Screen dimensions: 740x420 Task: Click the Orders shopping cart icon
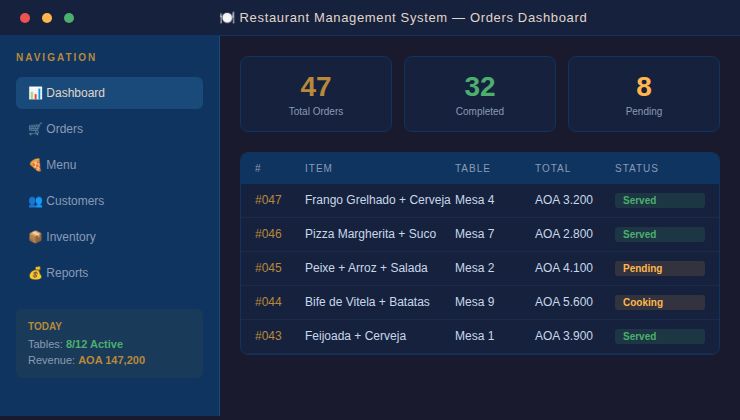(x=35, y=129)
